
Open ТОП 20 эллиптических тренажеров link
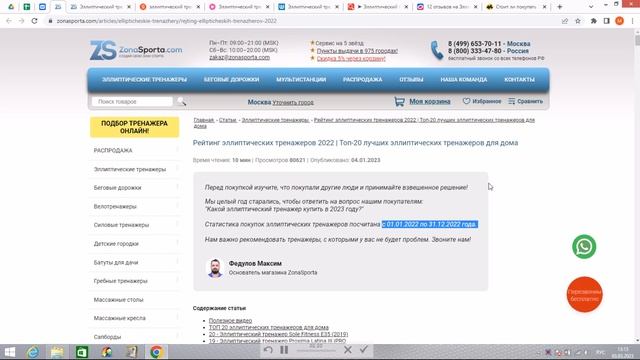coord(269,327)
